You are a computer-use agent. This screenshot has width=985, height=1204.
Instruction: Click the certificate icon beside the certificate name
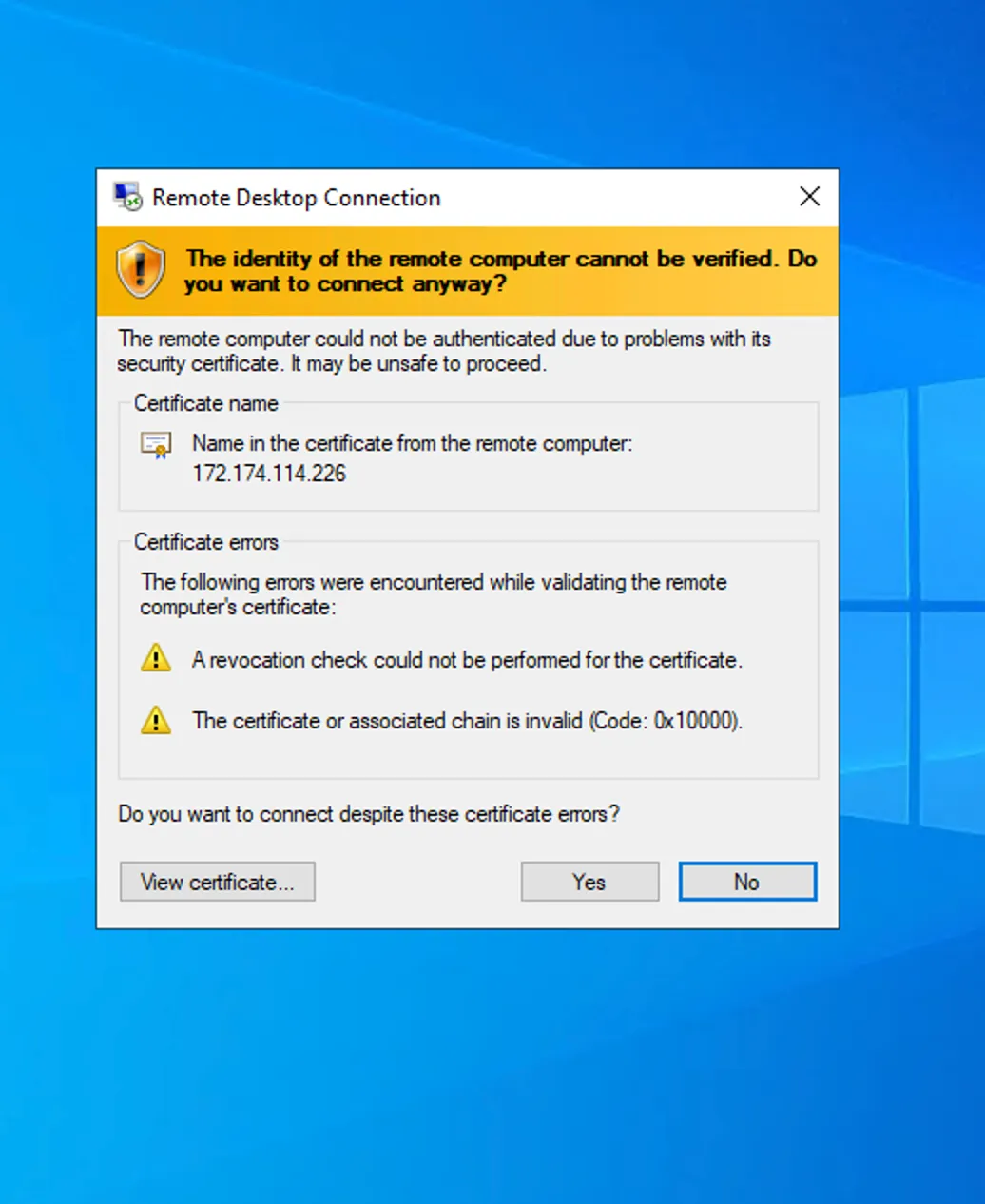156,445
